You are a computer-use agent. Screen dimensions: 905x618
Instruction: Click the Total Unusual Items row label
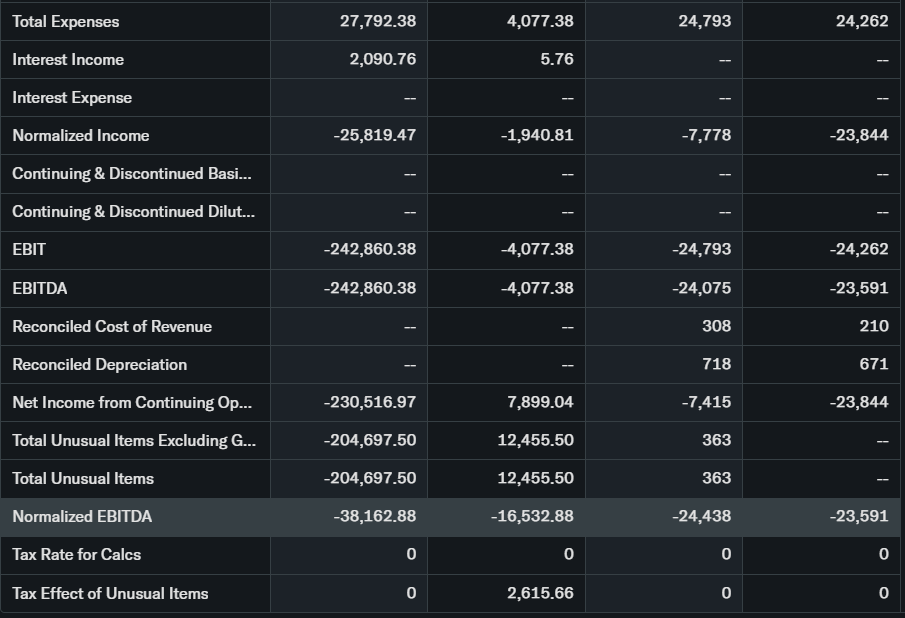coord(83,478)
